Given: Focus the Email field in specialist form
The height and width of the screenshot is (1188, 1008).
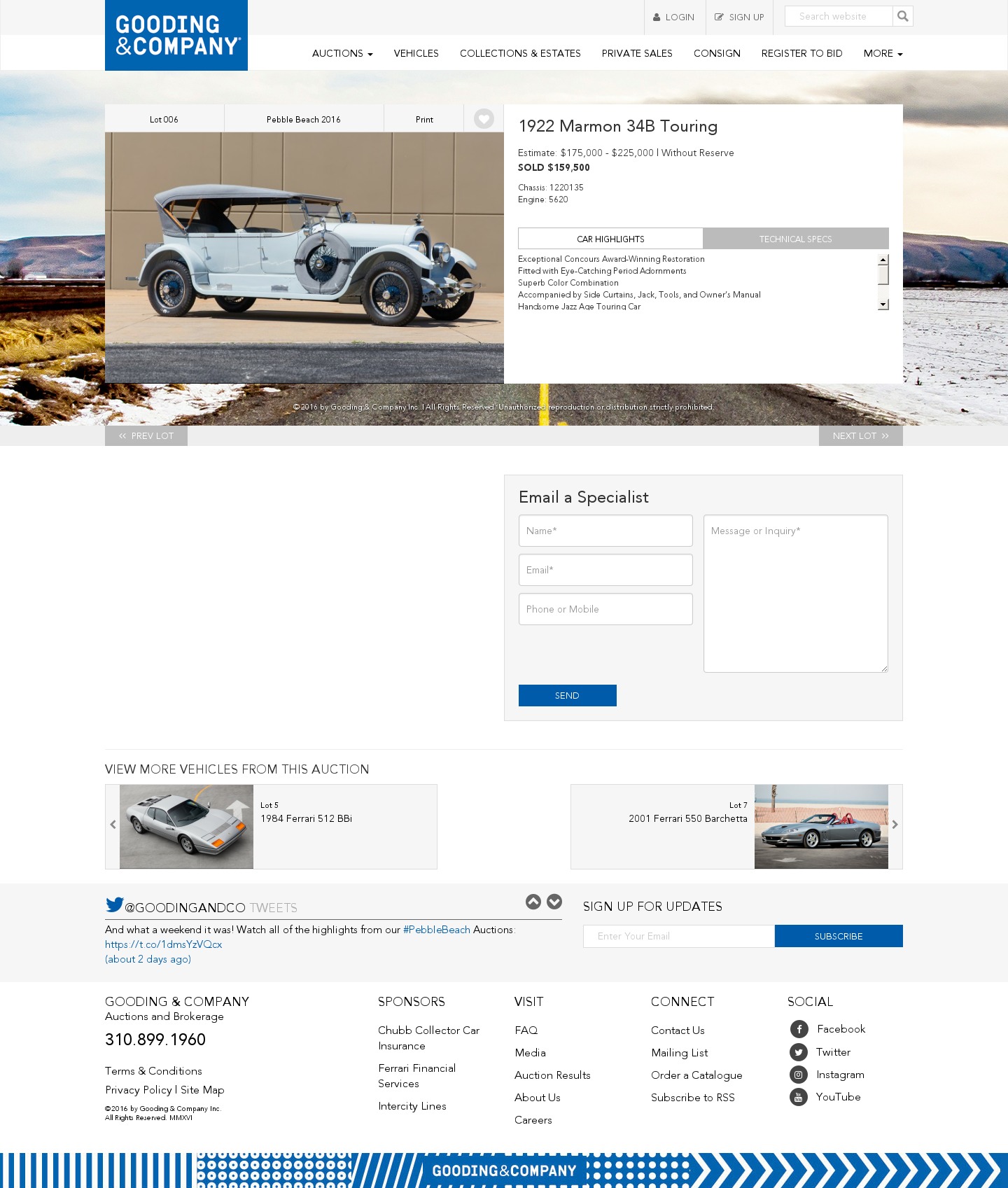Looking at the screenshot, I should click(605, 570).
